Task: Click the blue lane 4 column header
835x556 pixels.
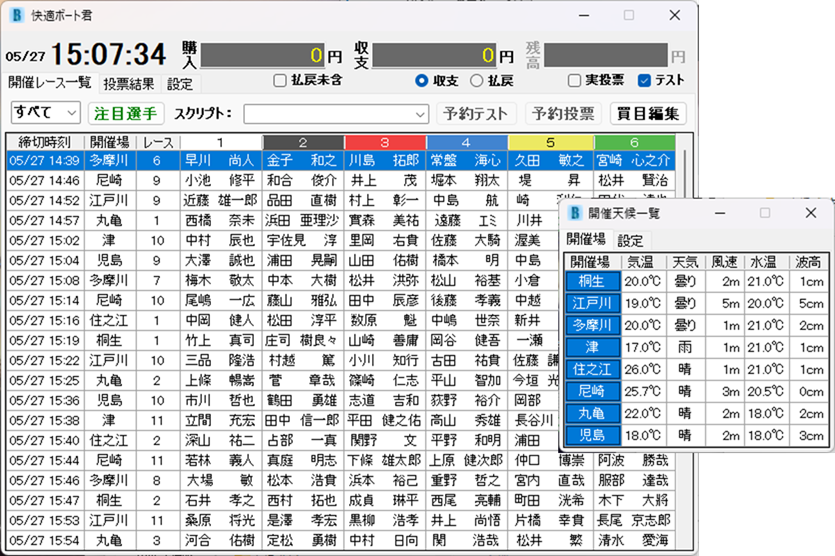Action: [466, 143]
